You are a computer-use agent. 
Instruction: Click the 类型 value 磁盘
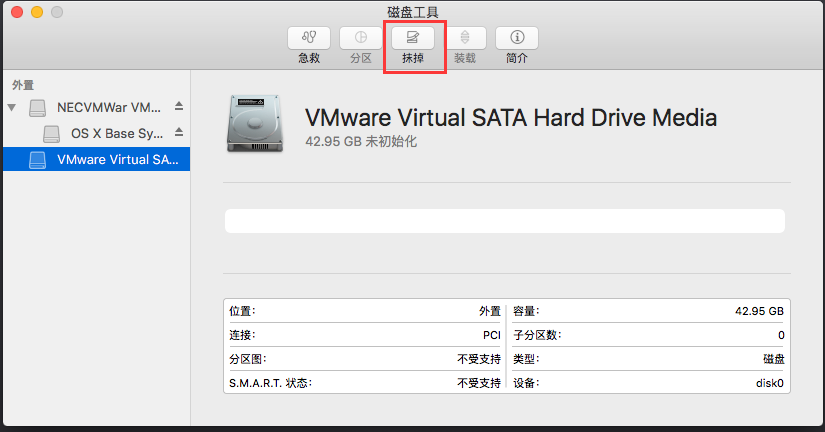(x=773, y=359)
